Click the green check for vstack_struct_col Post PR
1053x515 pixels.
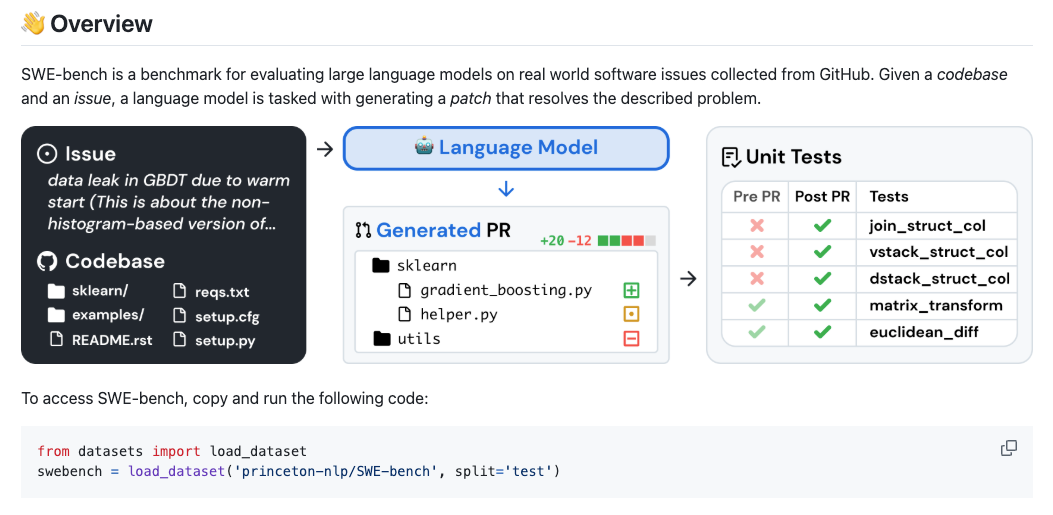coord(822,252)
